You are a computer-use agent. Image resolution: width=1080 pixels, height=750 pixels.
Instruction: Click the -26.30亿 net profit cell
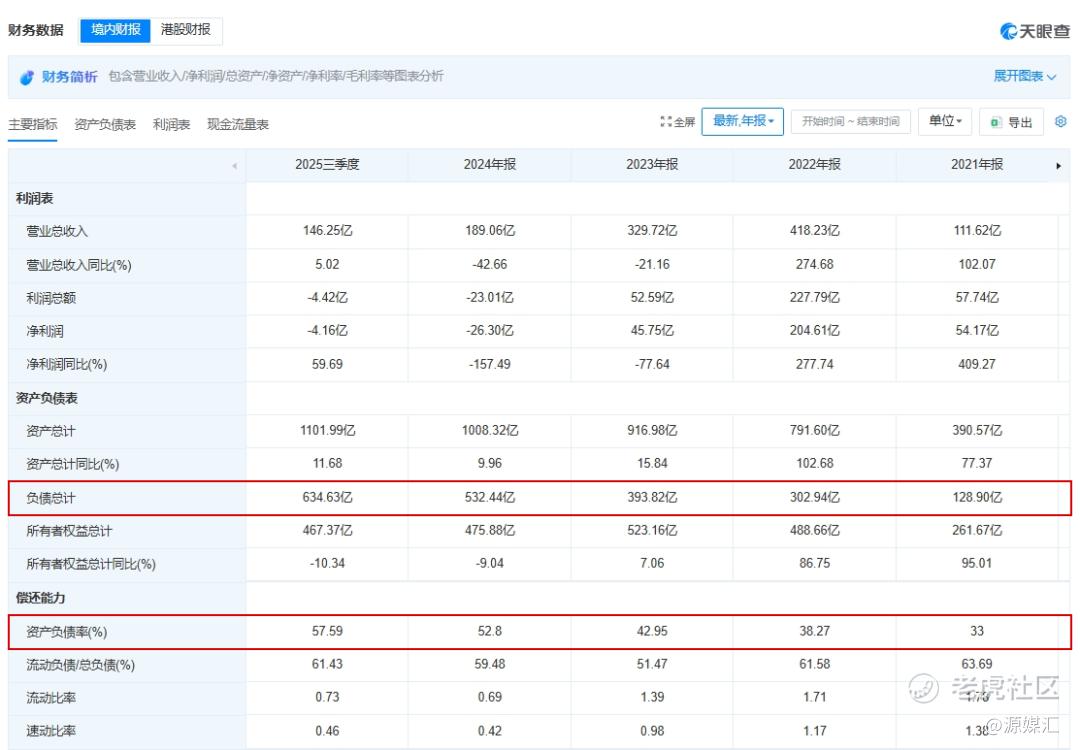[x=490, y=331]
